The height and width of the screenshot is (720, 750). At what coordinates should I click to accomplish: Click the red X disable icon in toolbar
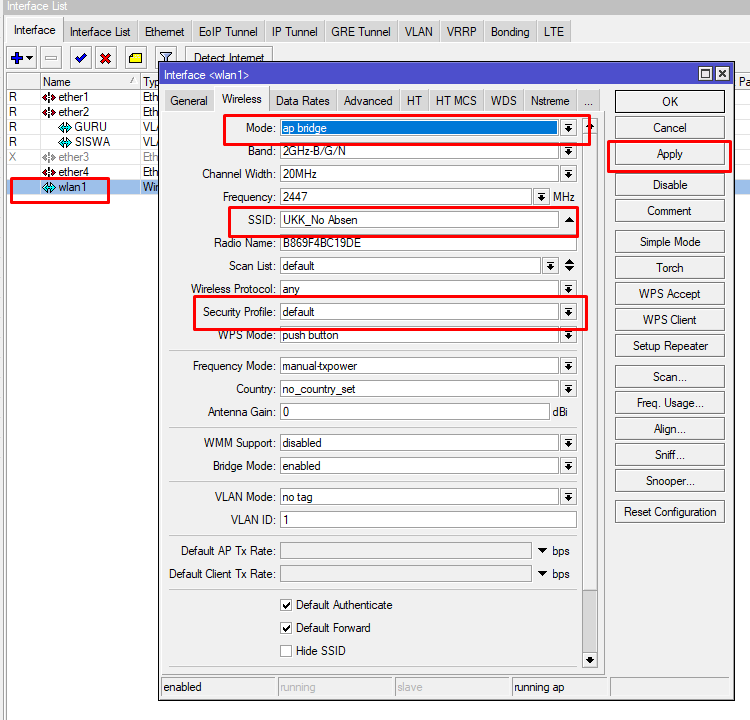point(105,58)
